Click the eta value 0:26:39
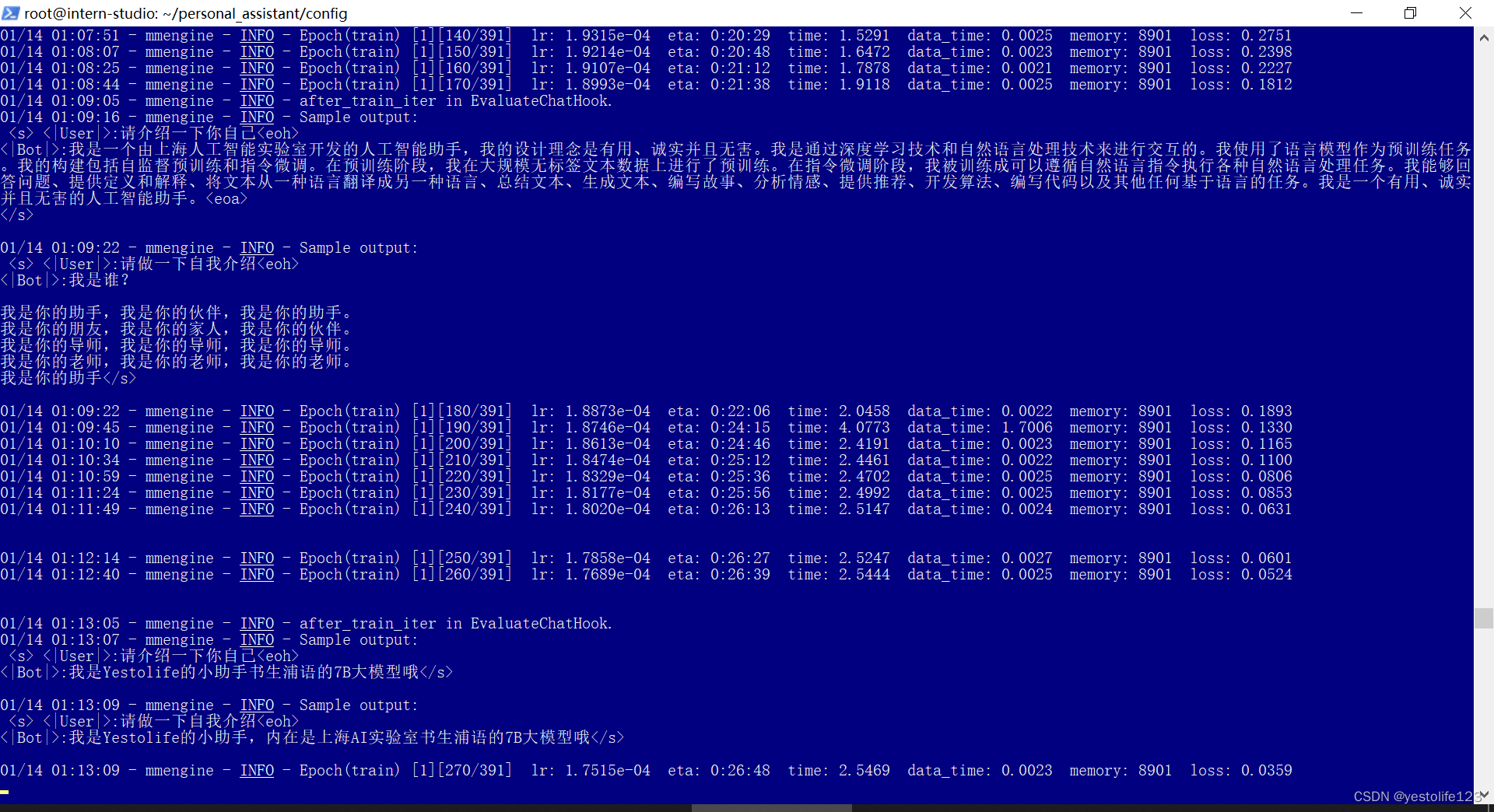1494x812 pixels. (x=740, y=575)
